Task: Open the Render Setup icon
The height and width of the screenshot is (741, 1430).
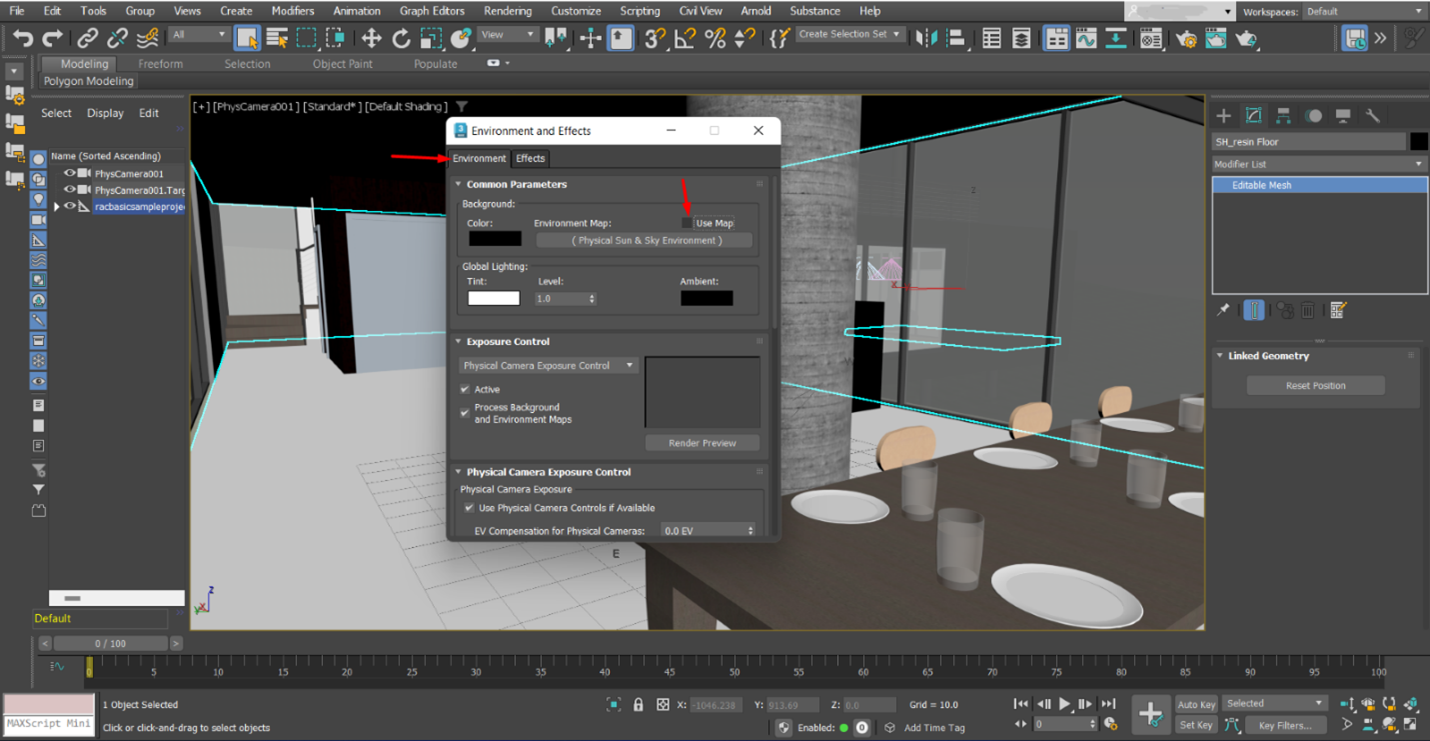Action: pyautogui.click(x=1186, y=38)
